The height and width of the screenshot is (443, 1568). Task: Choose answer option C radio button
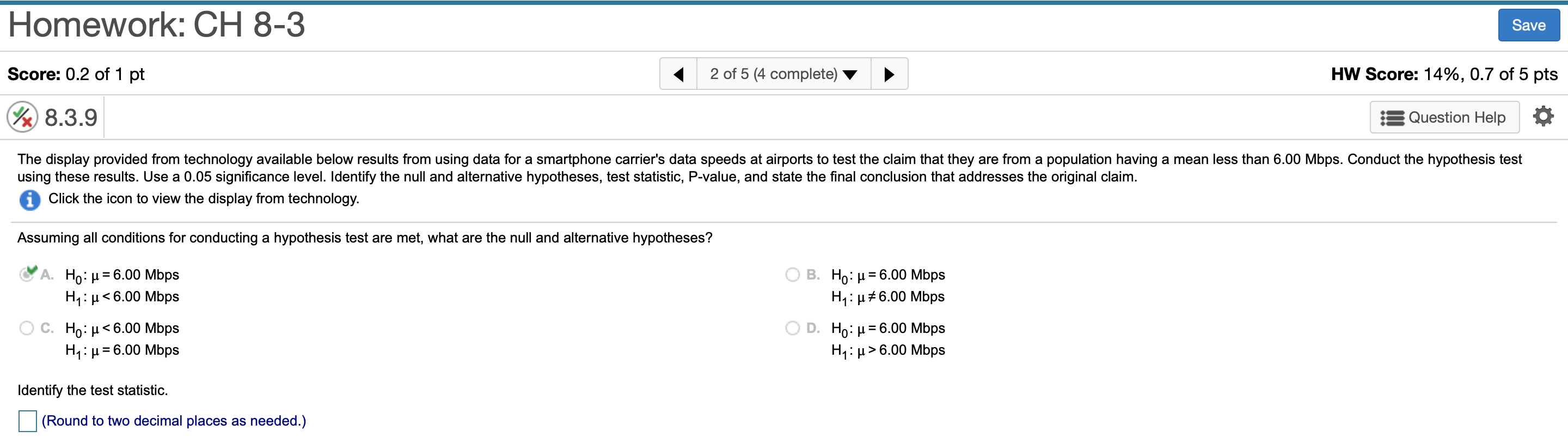click(x=27, y=329)
